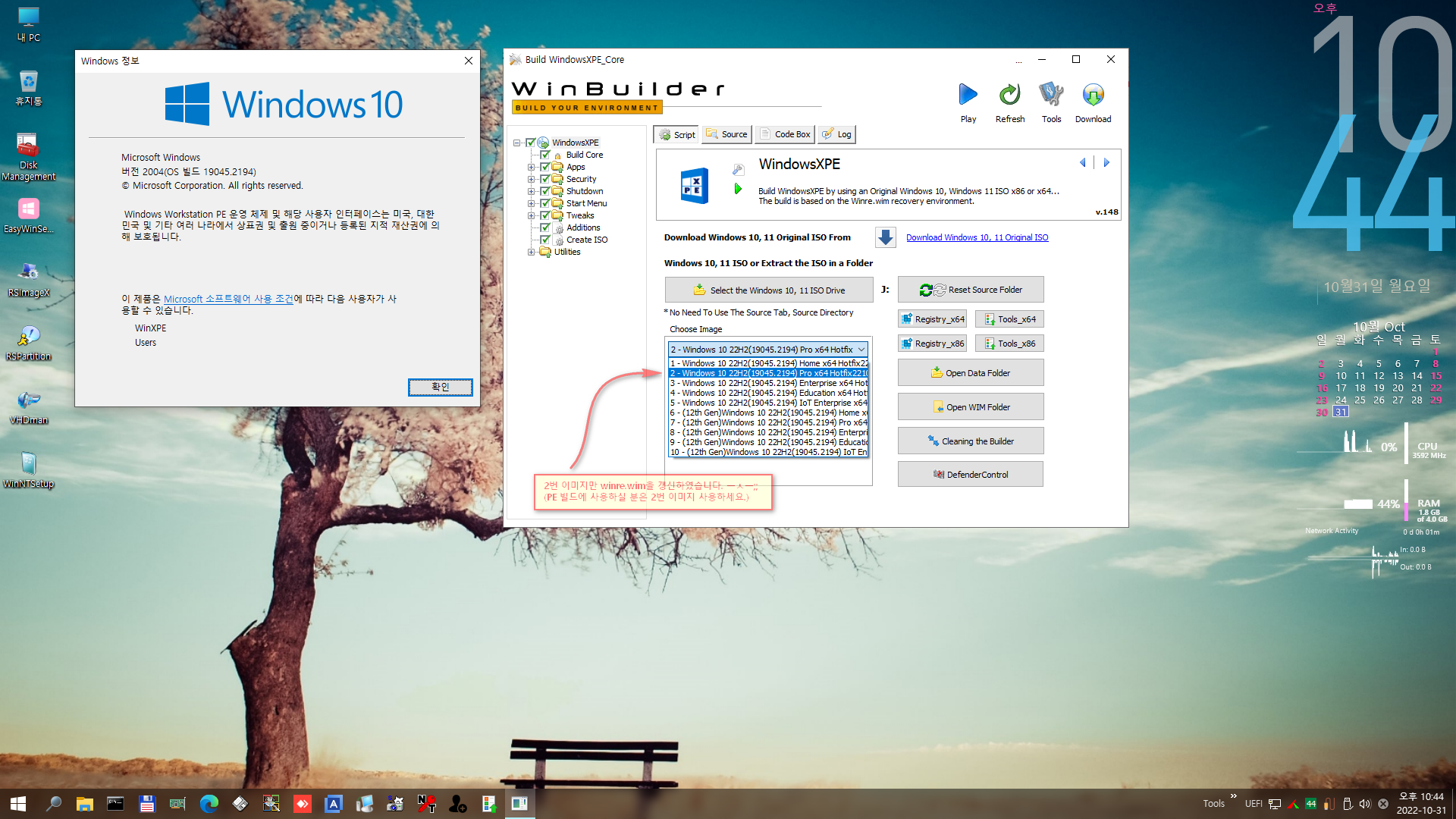Viewport: 1456px width, 819px height.
Task: Open the Tools icon in WinBuilder toolbar
Action: click(x=1051, y=95)
